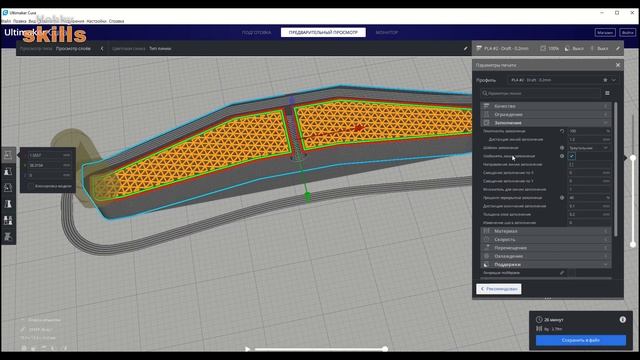Viewport: 640px width, 360px height.
Task: Click the search settings input field
Action: point(540,93)
